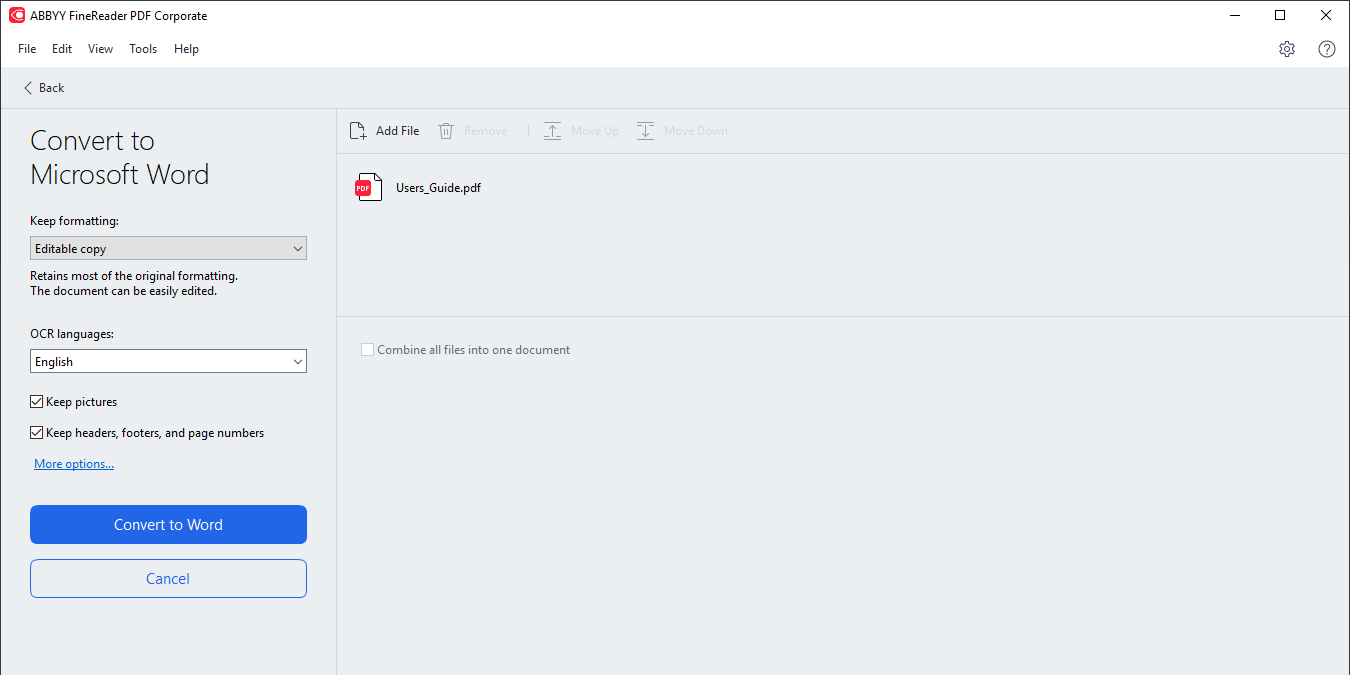Minimize the FineReader window
The image size is (1350, 675).
tap(1234, 15)
